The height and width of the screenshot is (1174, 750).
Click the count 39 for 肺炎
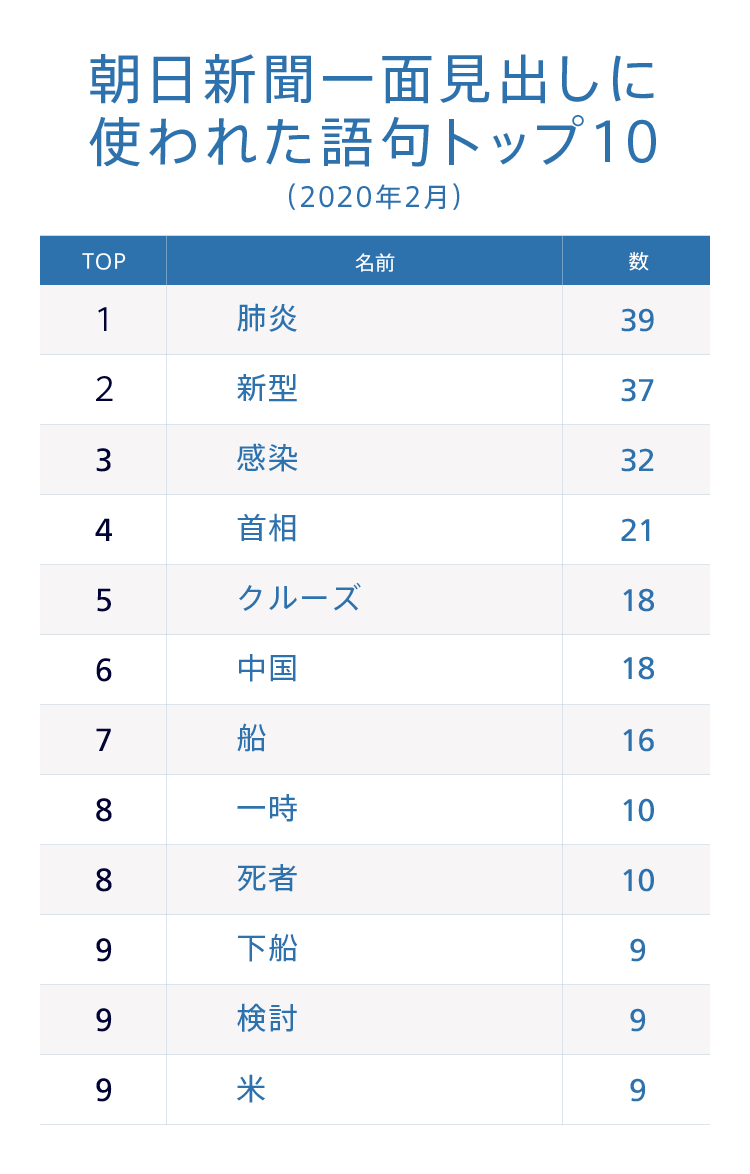point(637,320)
